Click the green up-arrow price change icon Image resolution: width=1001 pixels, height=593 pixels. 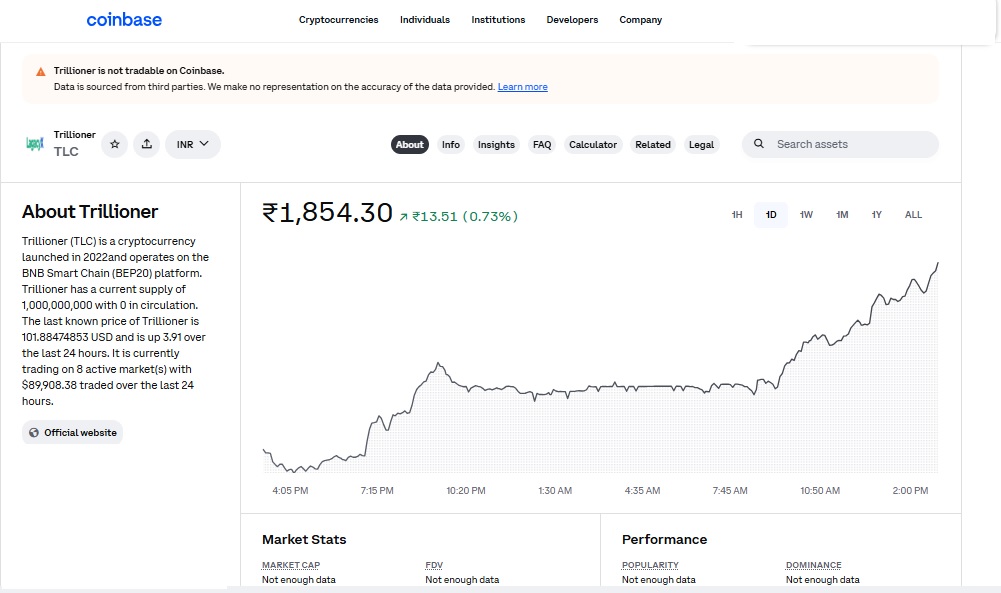(403, 217)
